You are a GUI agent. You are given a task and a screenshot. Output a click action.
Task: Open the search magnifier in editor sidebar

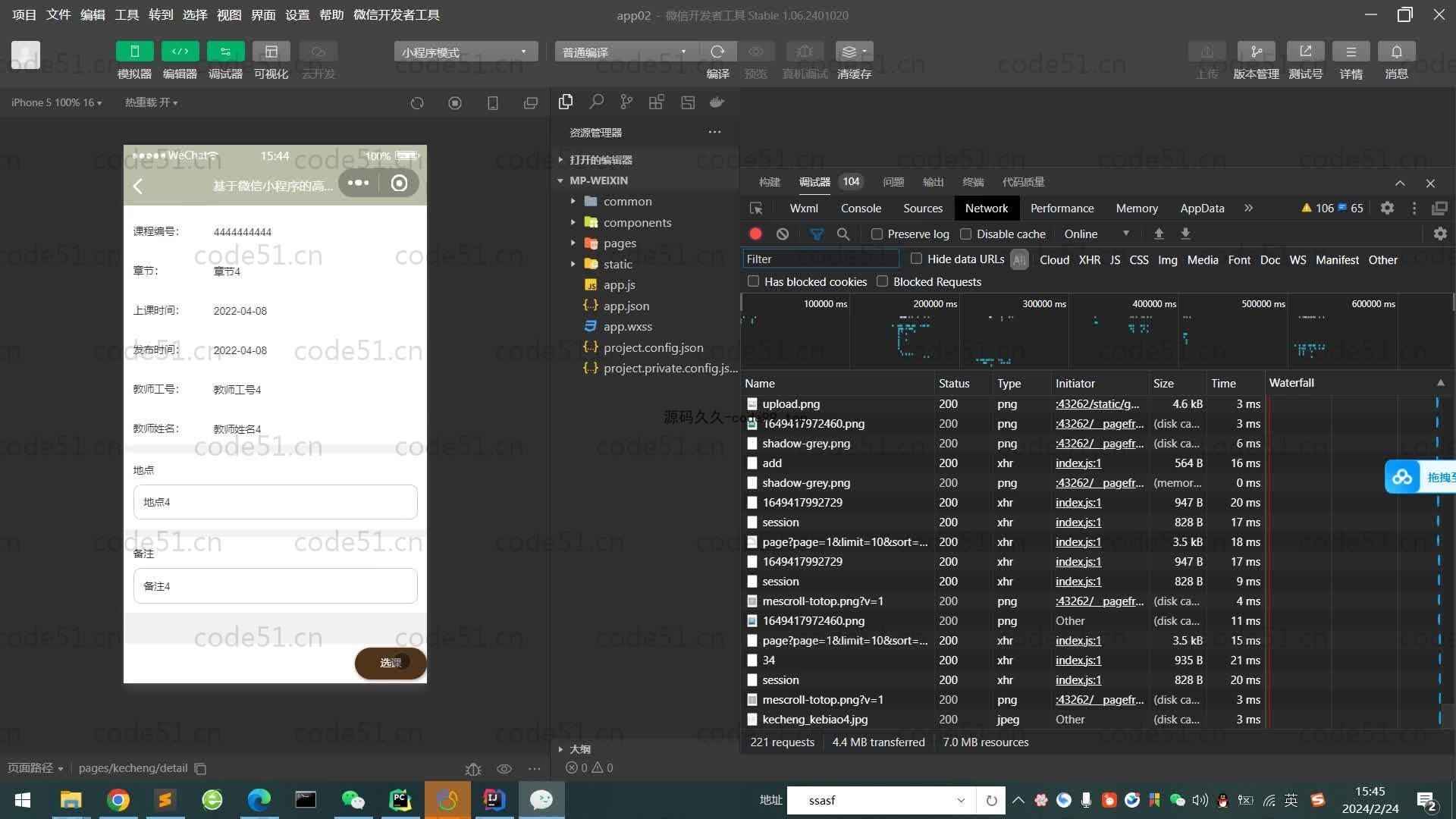point(597,102)
